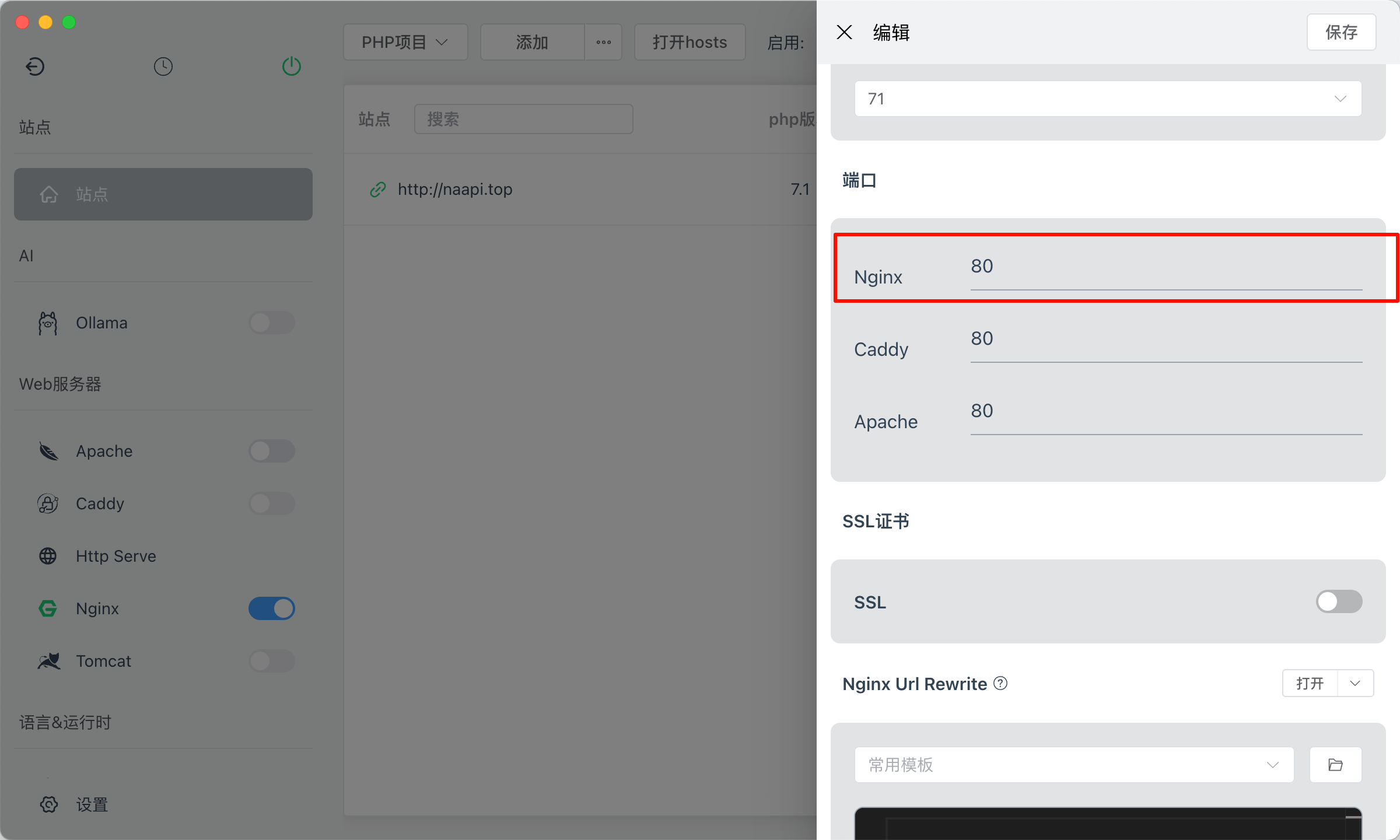1400x840 pixels.
Task: Click the 打开 rewrite button
Action: pos(1310,683)
